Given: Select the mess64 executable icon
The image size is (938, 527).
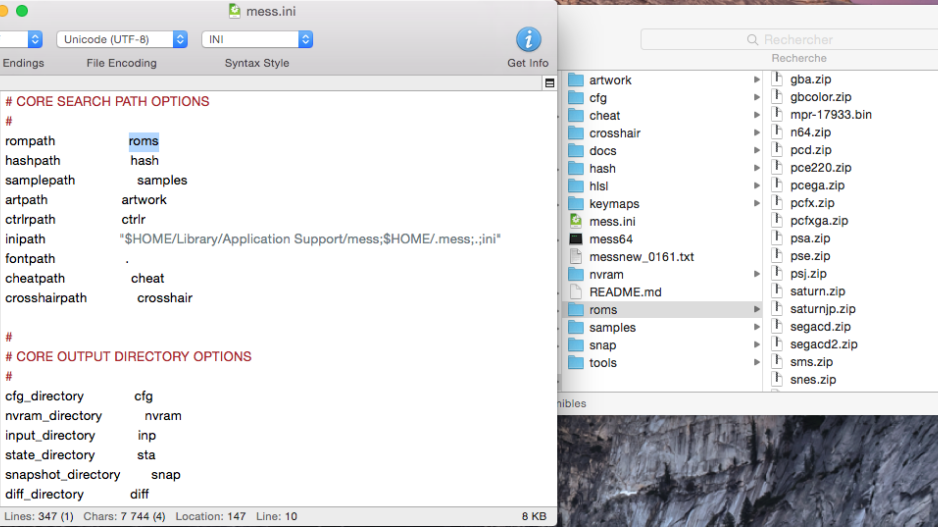Looking at the screenshot, I should pyautogui.click(x=576, y=239).
